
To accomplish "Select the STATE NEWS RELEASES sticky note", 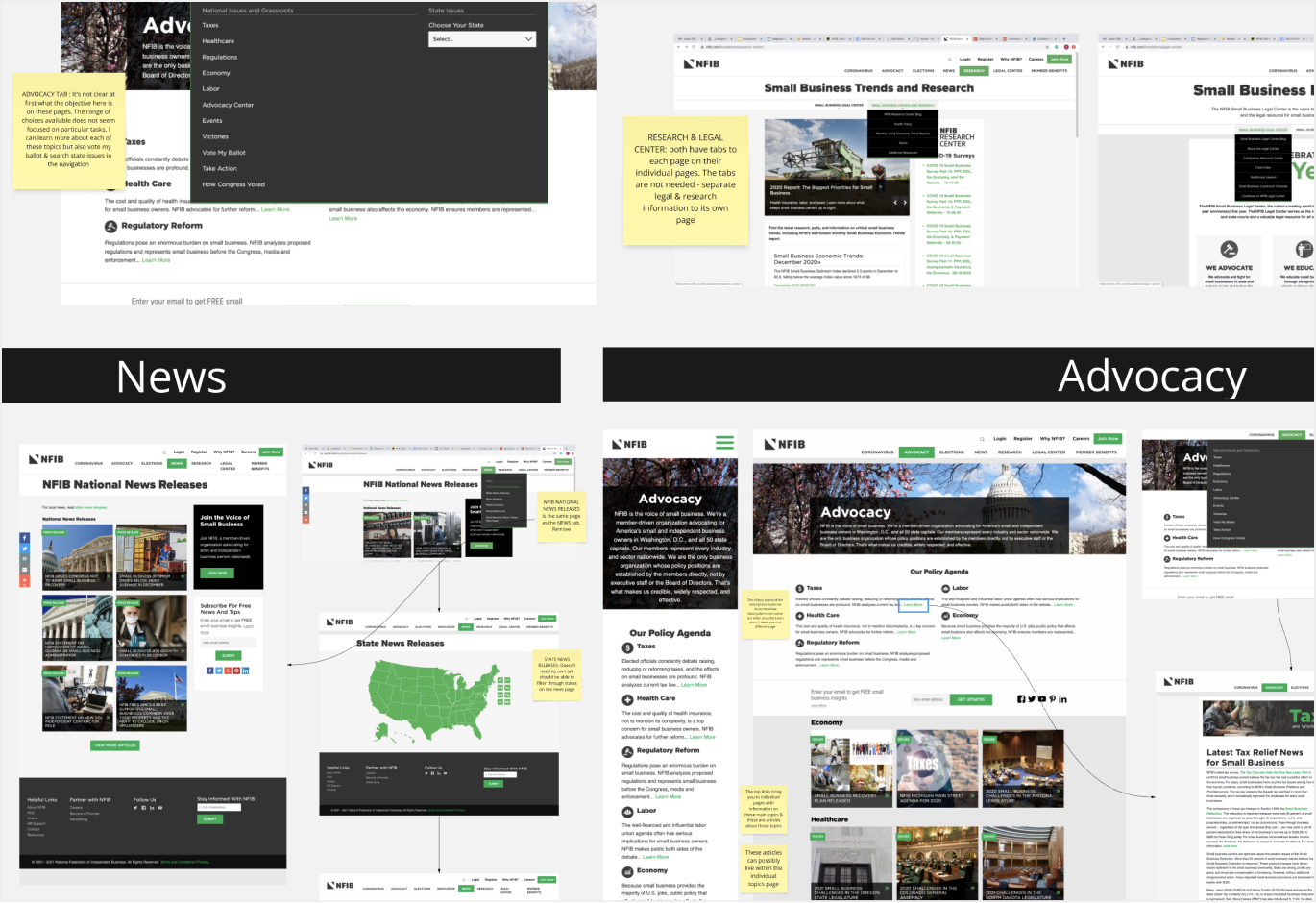I will tap(557, 675).
